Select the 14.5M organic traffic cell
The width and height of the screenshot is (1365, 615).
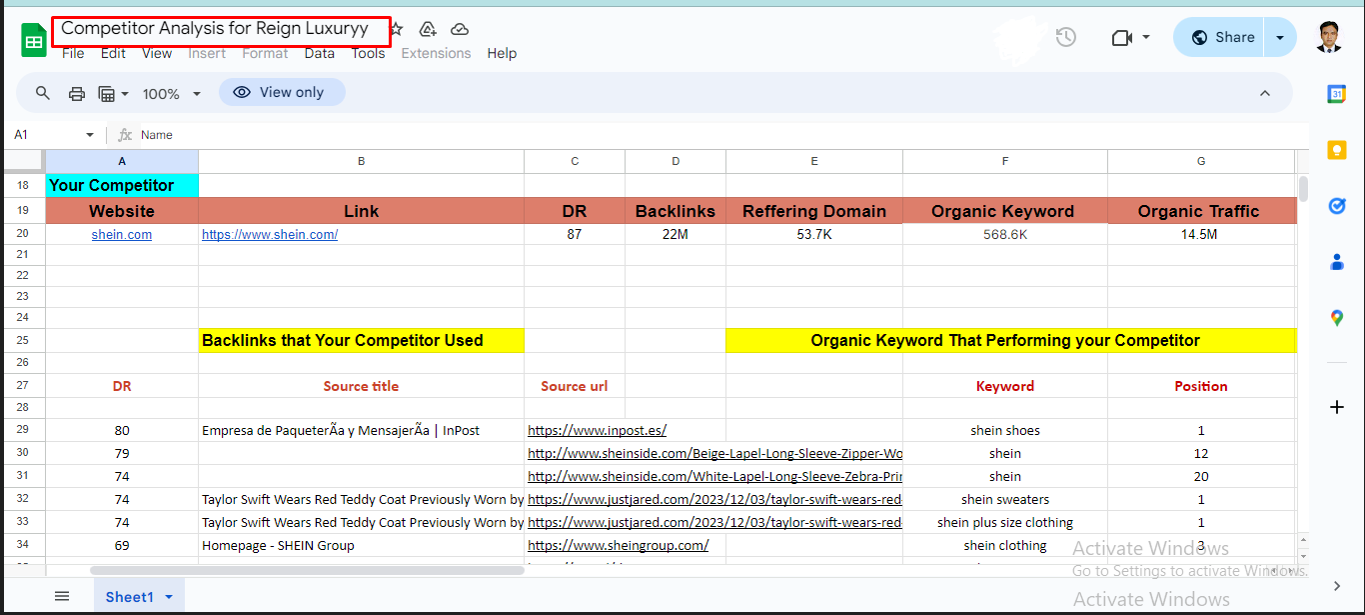pyautogui.click(x=1201, y=235)
